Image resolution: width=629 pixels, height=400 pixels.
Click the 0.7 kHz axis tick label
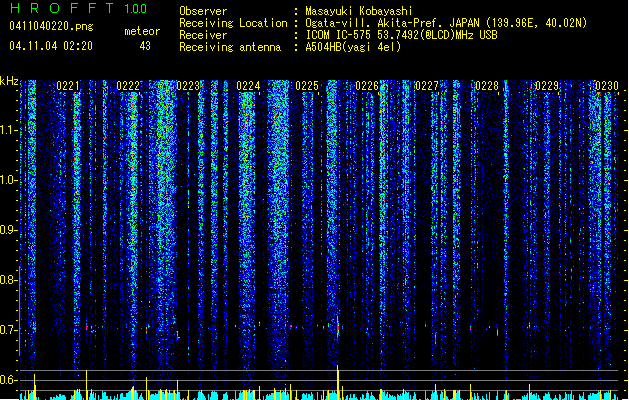(x=8, y=330)
